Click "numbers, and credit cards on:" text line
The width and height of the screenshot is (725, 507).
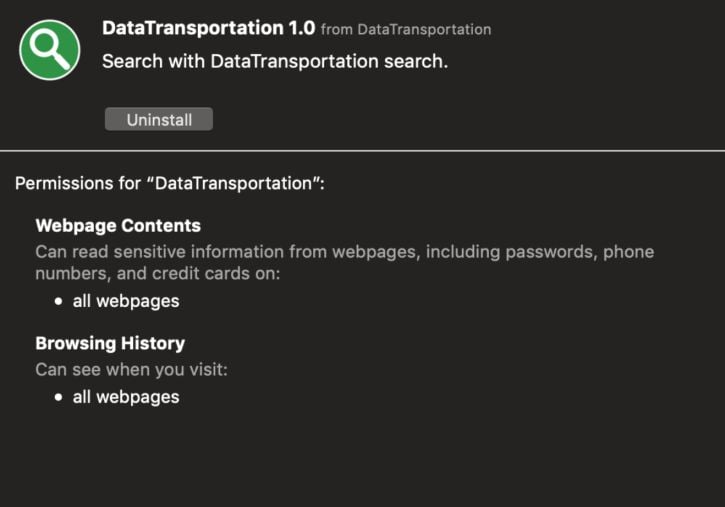tap(158, 274)
